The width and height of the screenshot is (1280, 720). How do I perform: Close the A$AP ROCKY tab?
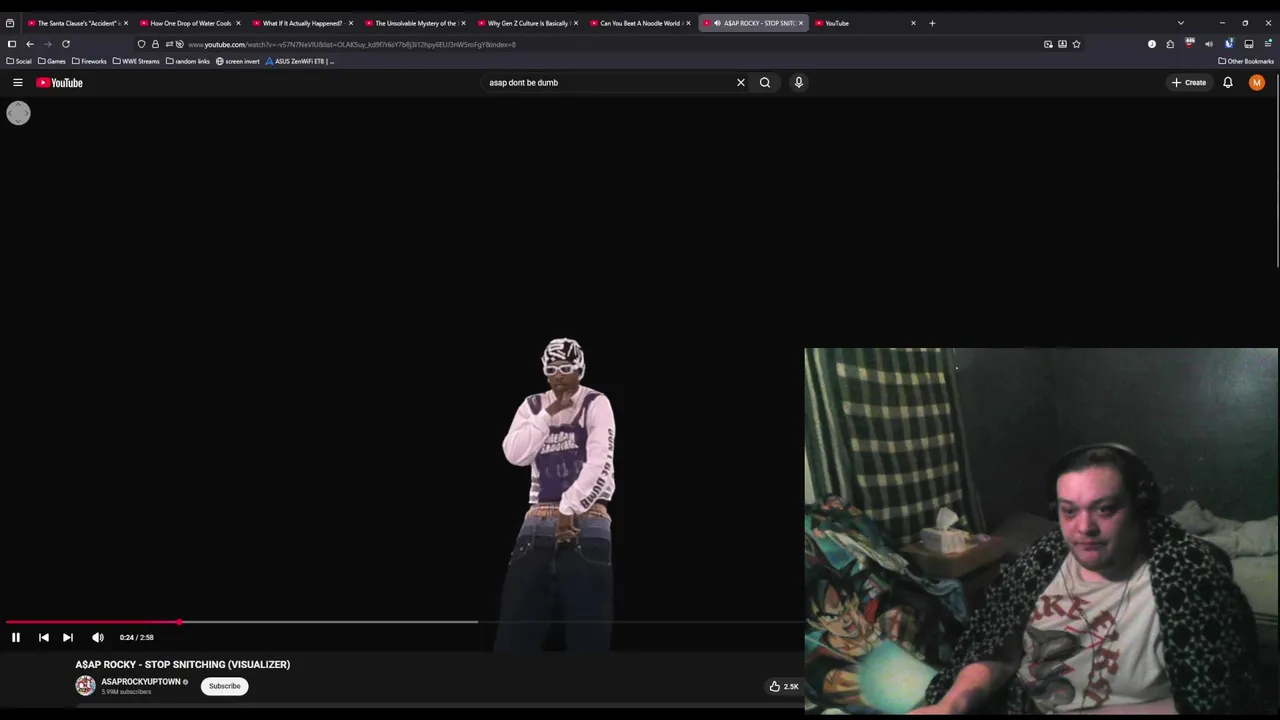pyautogui.click(x=801, y=23)
